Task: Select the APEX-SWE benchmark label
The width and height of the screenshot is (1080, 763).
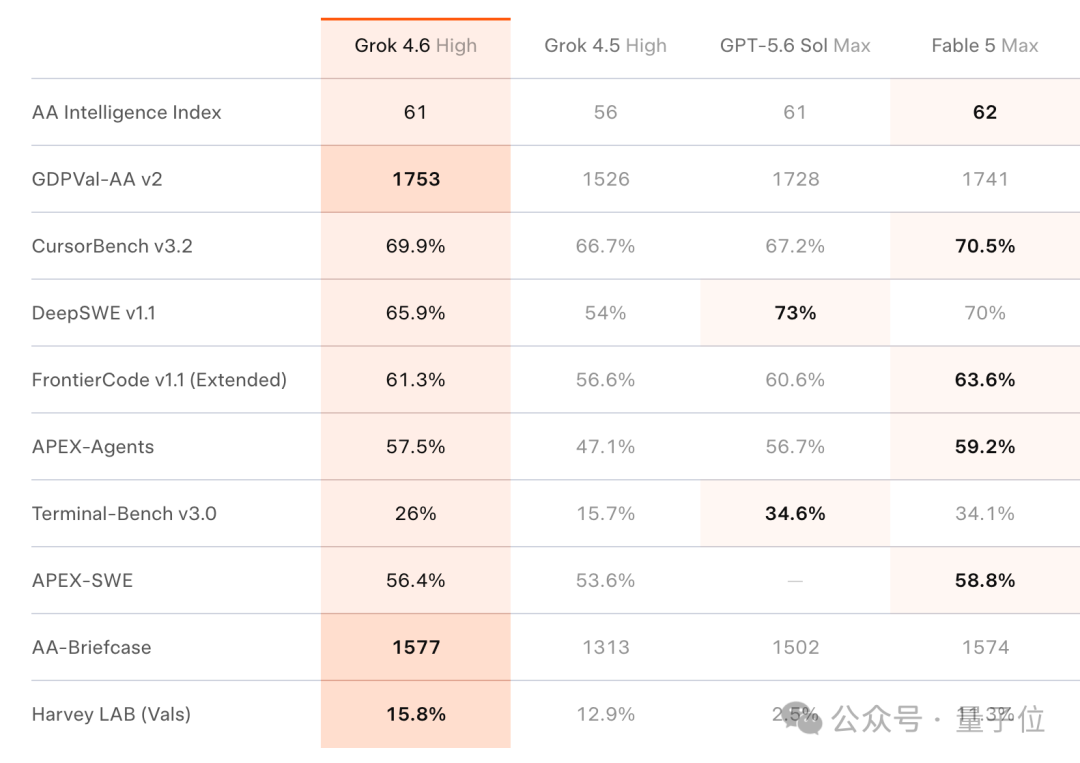Action: (83, 581)
